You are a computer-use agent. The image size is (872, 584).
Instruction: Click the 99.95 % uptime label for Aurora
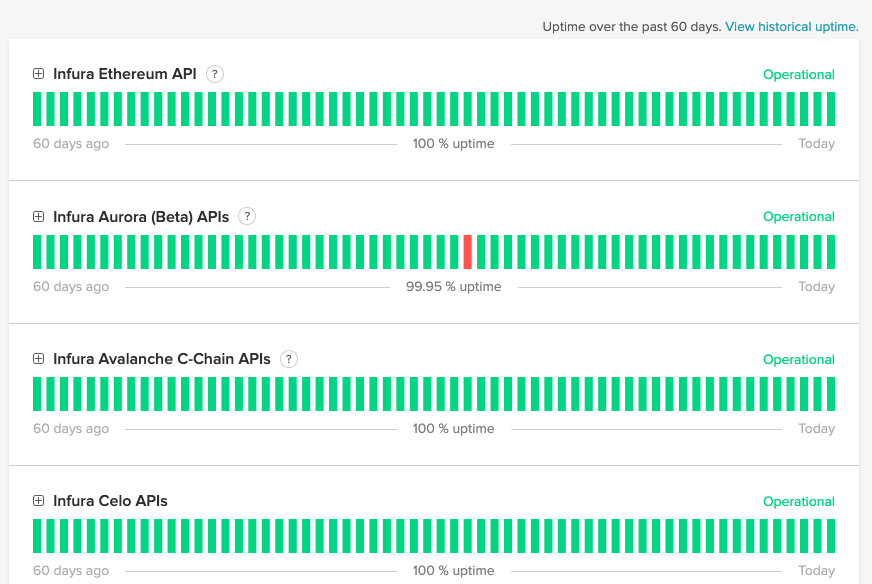point(453,287)
